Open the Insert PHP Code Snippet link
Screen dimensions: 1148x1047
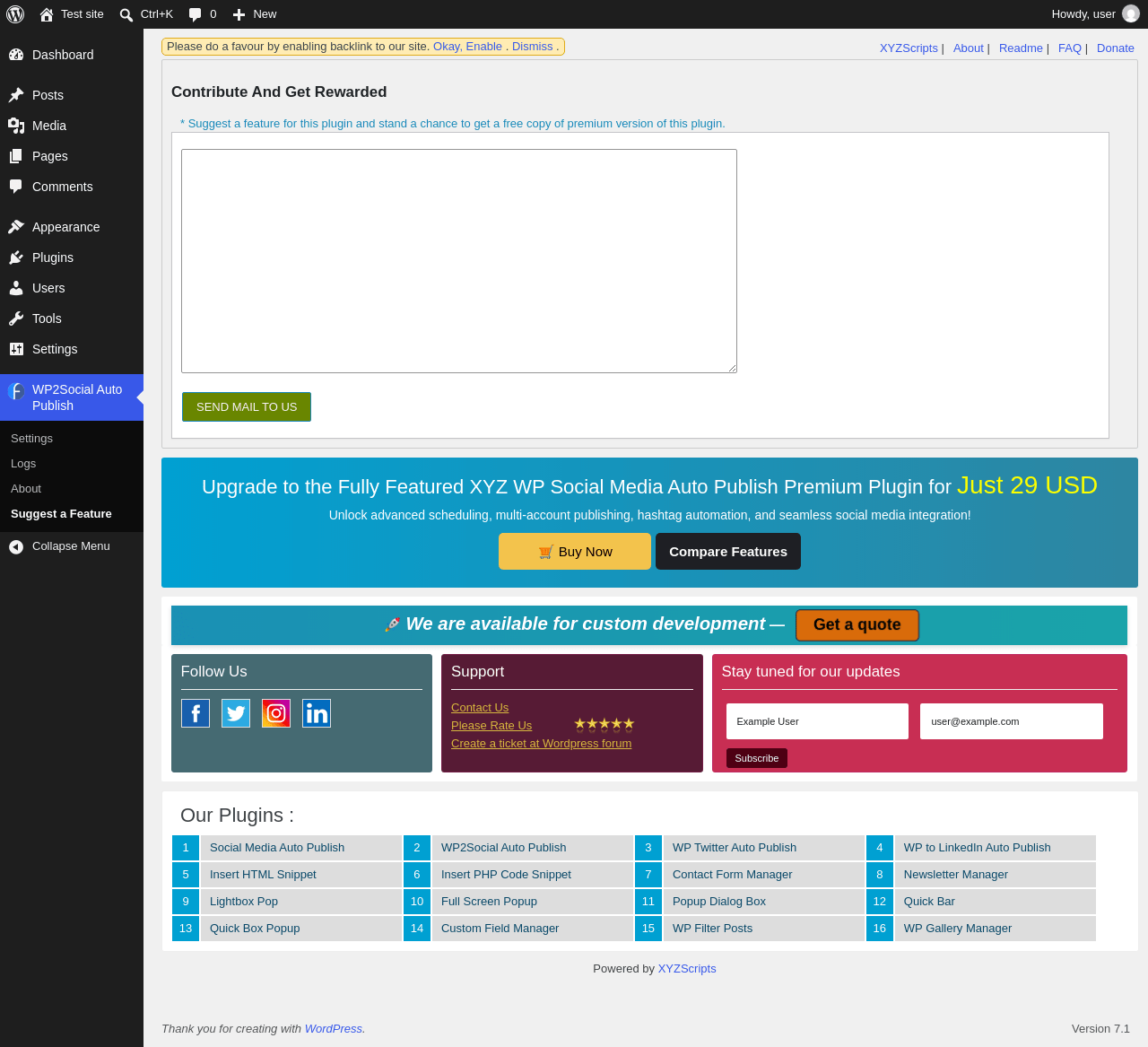click(x=506, y=875)
